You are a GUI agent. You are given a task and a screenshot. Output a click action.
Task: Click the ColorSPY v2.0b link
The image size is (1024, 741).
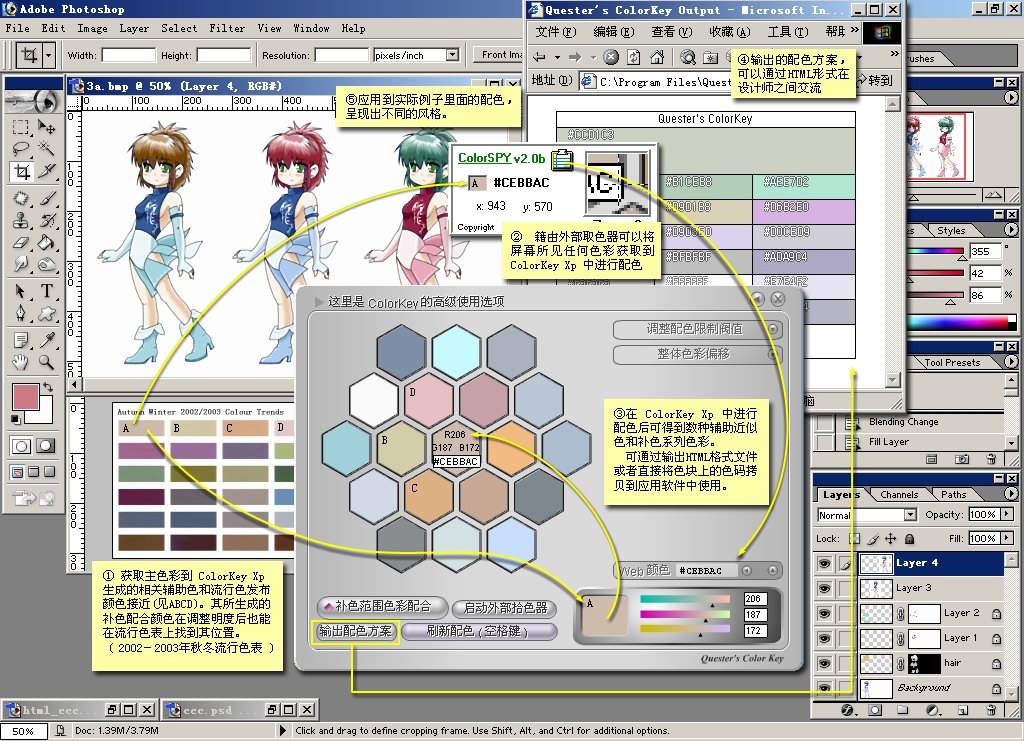pos(501,158)
